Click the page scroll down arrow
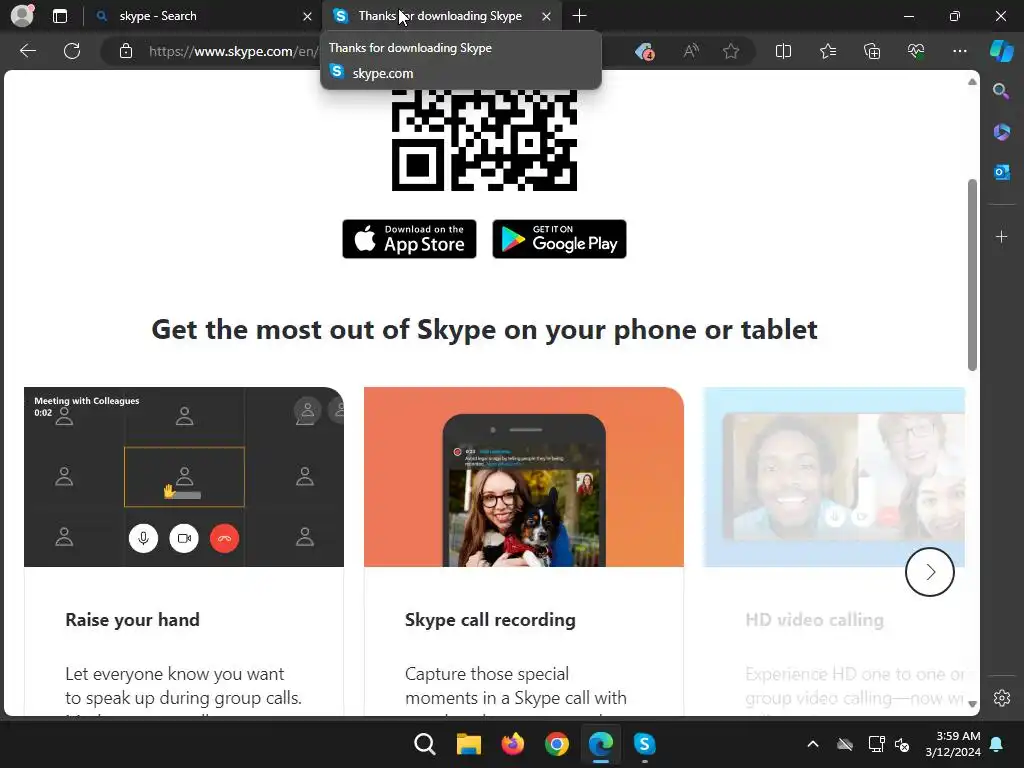This screenshot has height=768, width=1024. [972, 704]
